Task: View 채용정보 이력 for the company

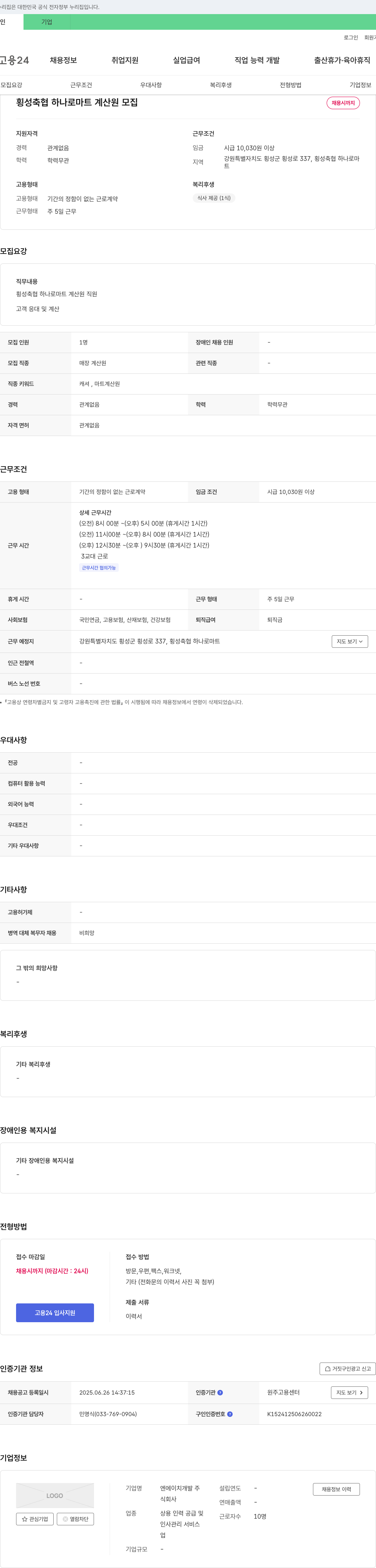Action: (x=336, y=1489)
